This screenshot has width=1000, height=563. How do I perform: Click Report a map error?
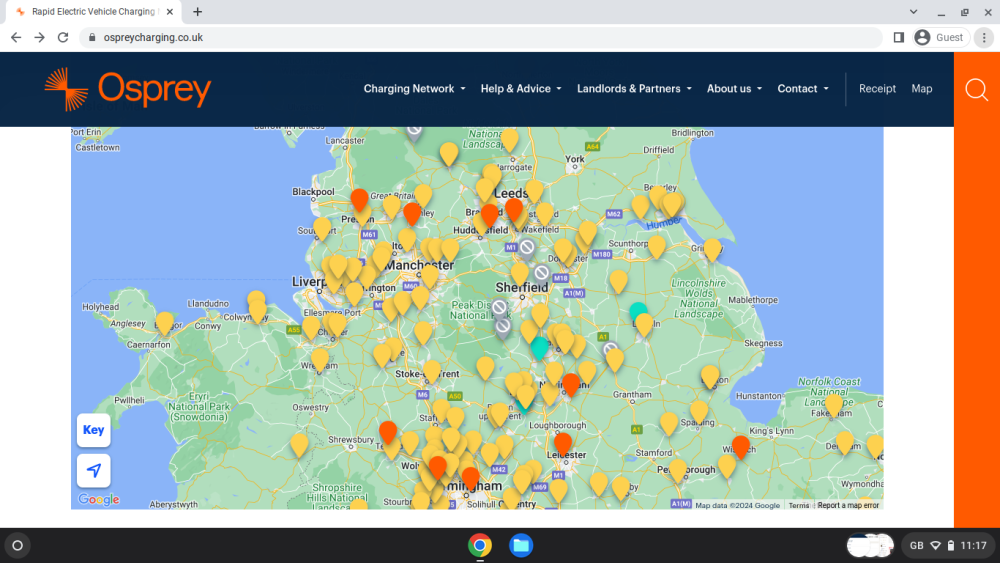coord(848,506)
